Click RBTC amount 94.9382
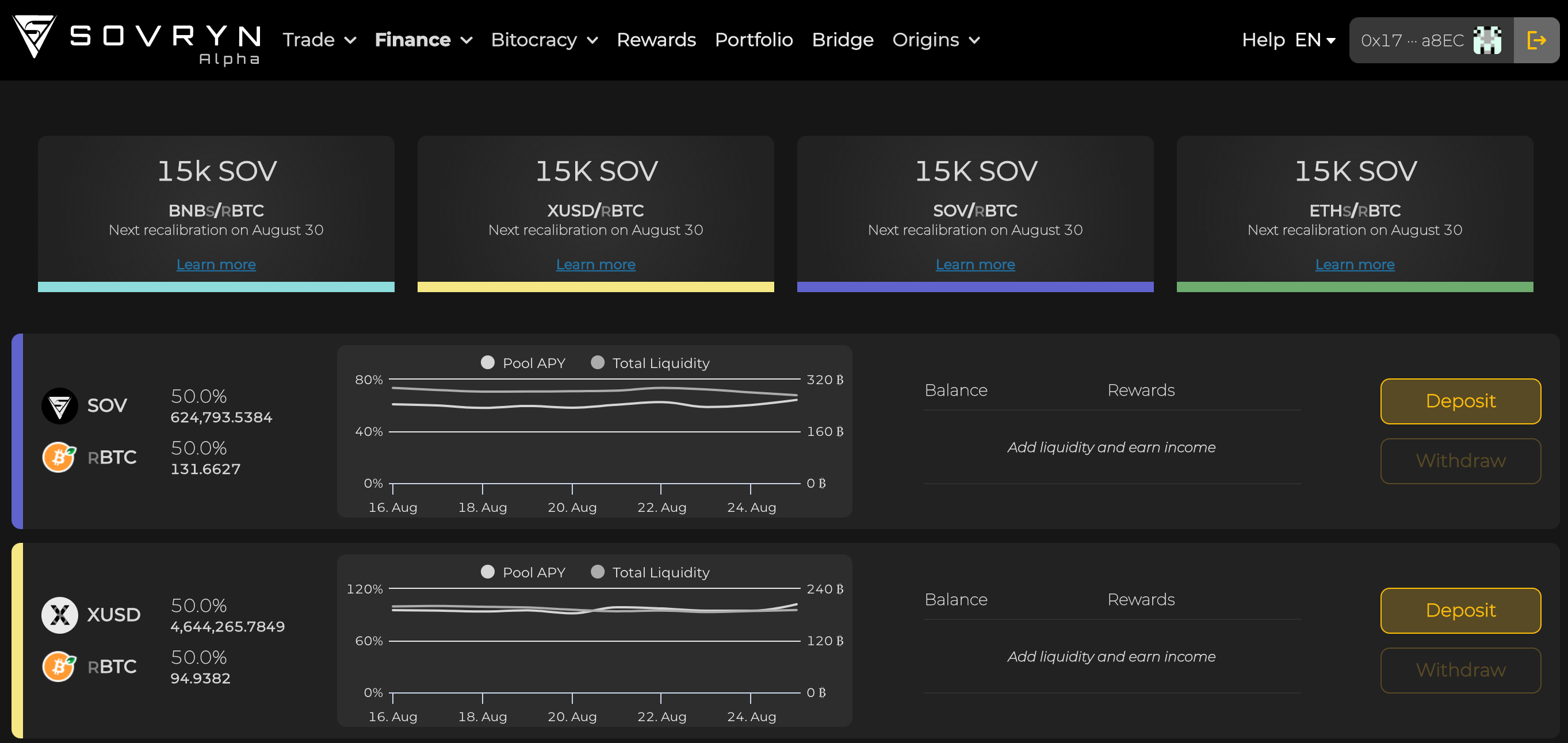 pyautogui.click(x=200, y=679)
